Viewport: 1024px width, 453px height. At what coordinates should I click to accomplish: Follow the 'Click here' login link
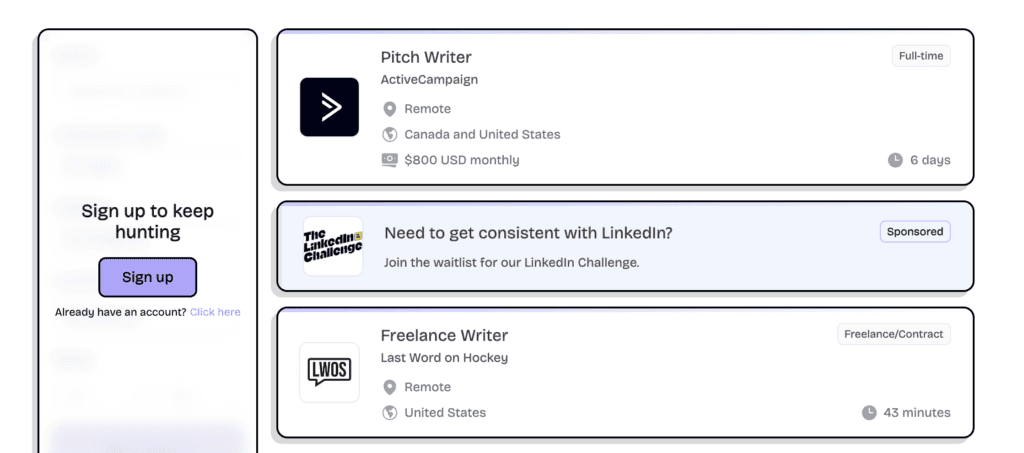(215, 312)
